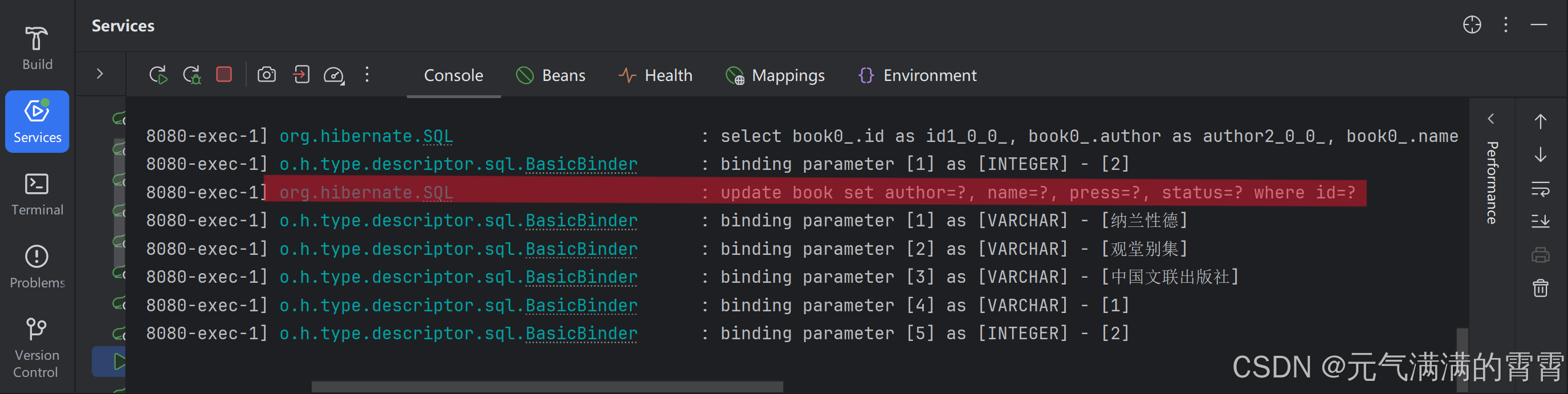Toggle scroll to end of console
Viewport: 1568px width, 394px height.
[1541, 221]
